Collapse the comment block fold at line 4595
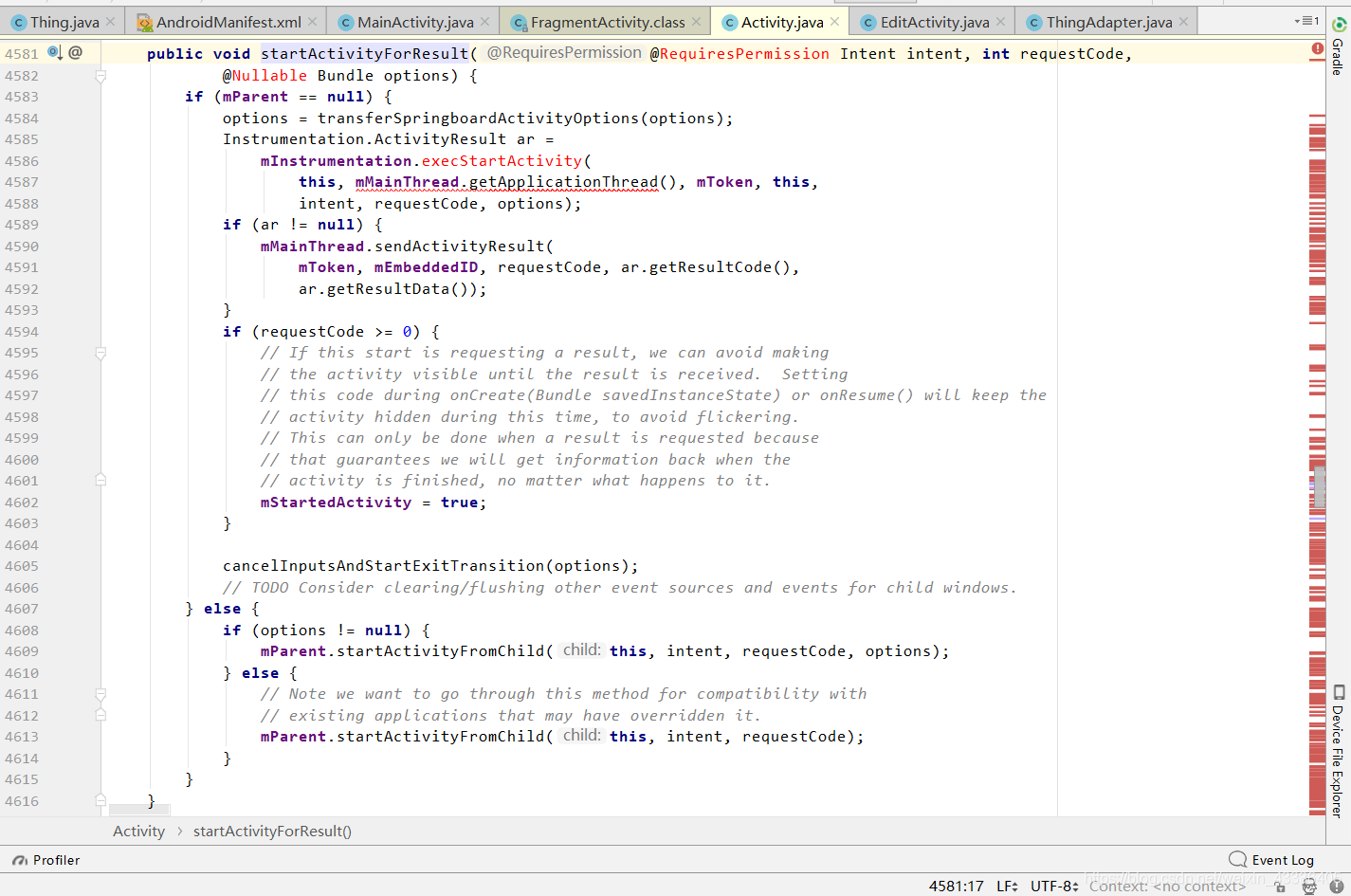 100,353
